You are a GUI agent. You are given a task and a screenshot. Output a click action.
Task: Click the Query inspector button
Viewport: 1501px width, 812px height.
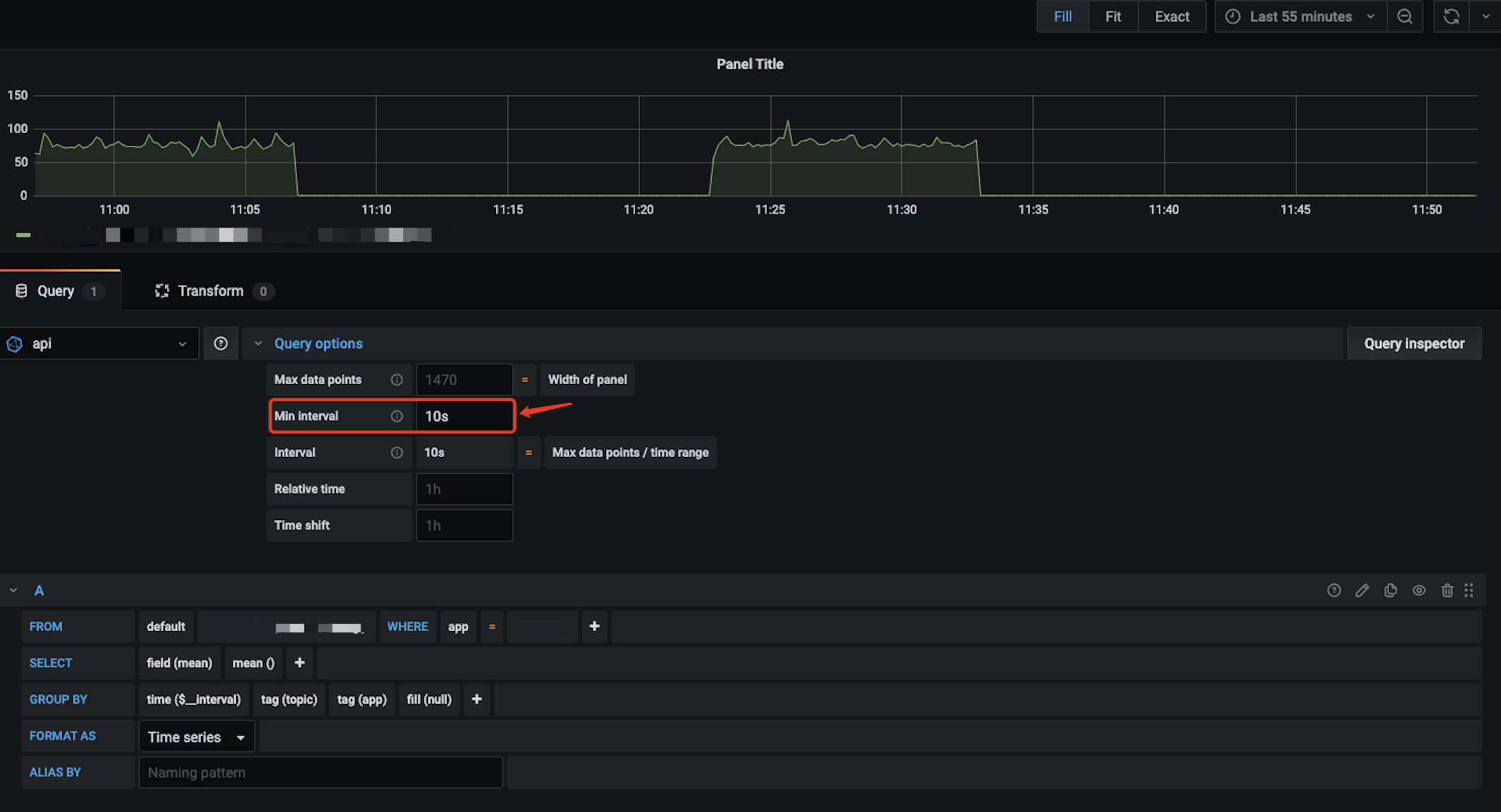pyautogui.click(x=1415, y=344)
